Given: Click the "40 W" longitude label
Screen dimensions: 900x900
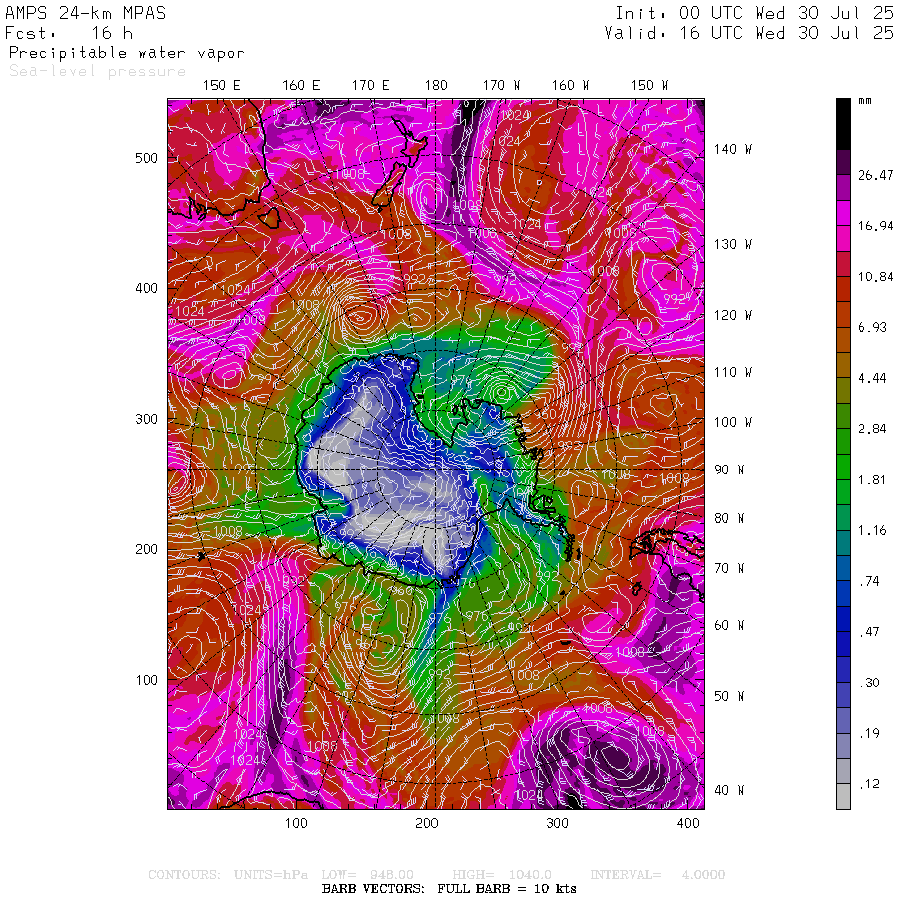Looking at the screenshot, I should point(729,790).
